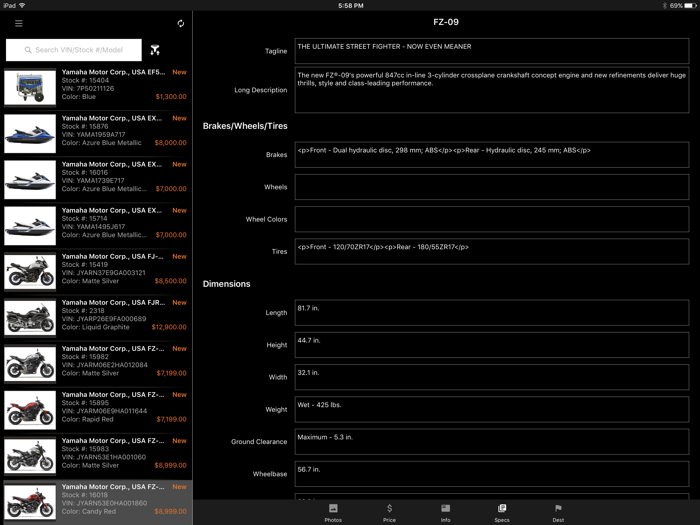
Task: Select inventory item with Stock # 15419
Action: pyautogui.click(x=96, y=271)
